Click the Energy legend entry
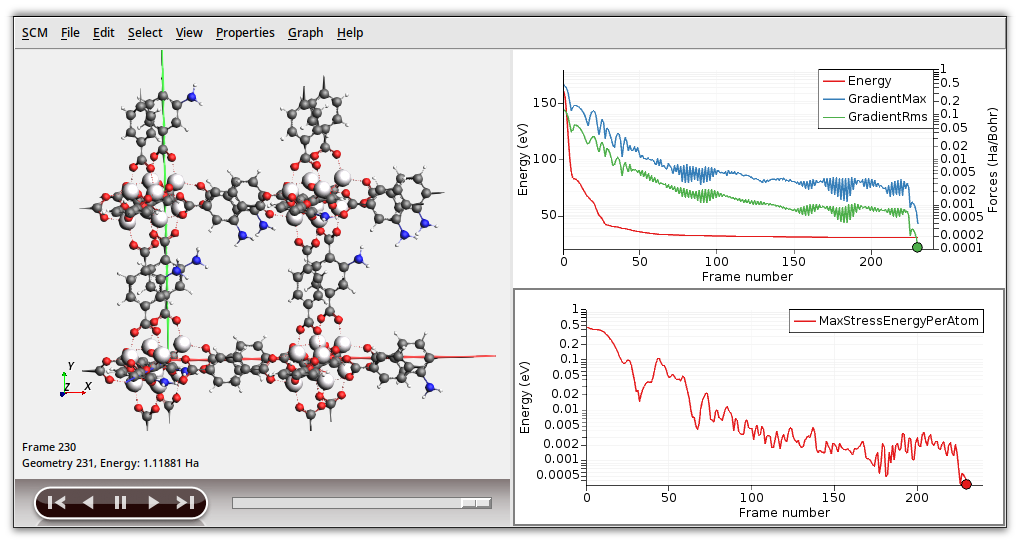 [x=857, y=81]
